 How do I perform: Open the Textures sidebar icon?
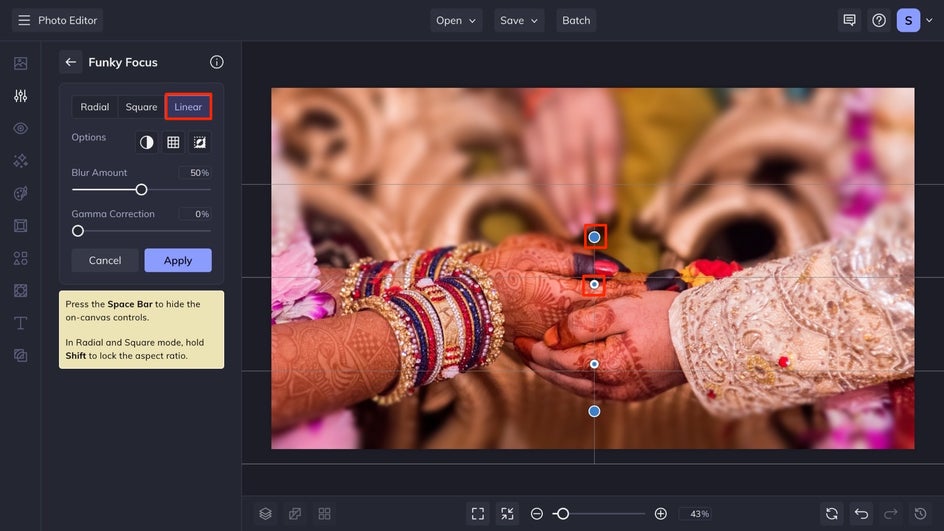click(20, 291)
